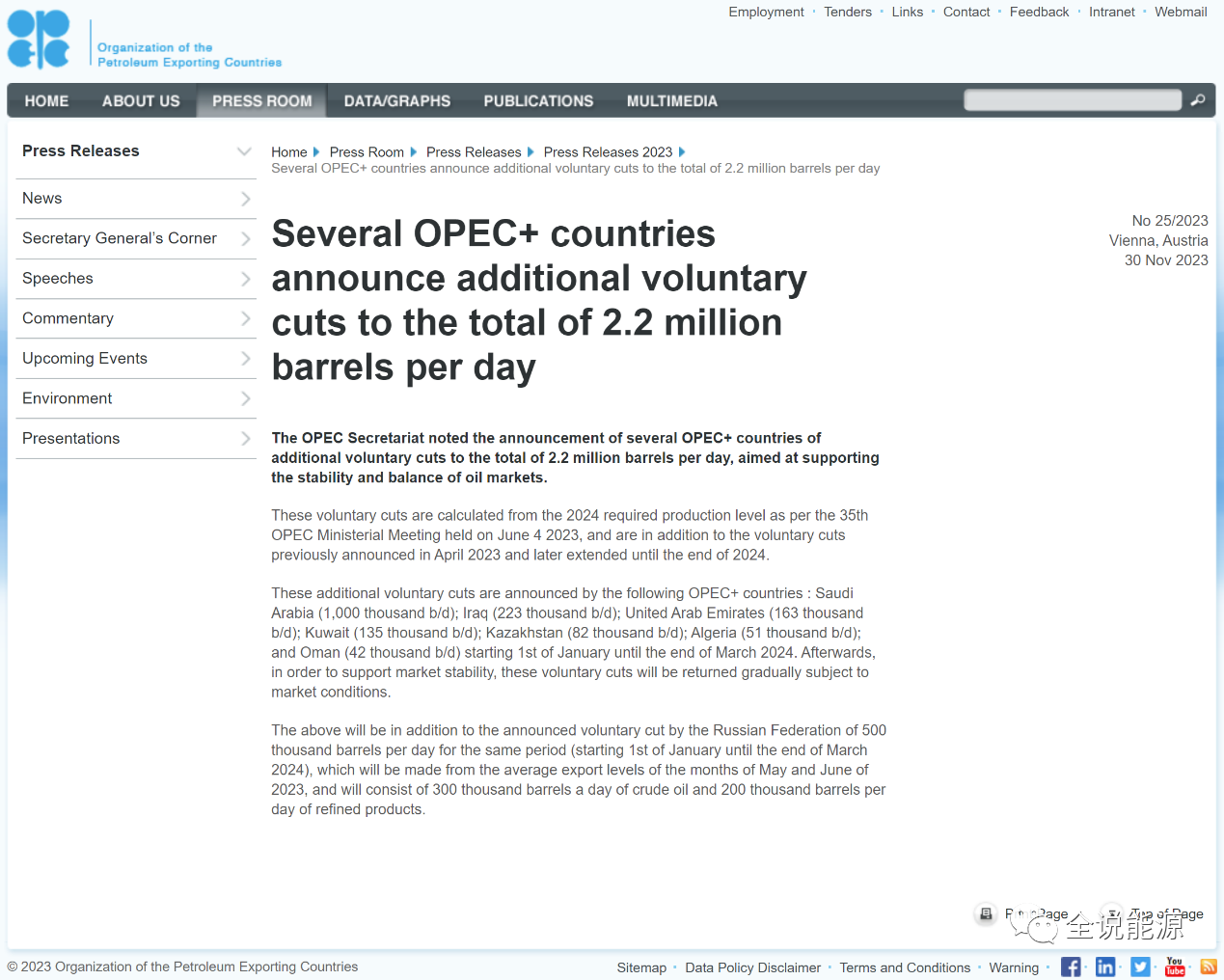Click the Twitter icon in footer
This screenshot has height=980, width=1224.
point(1140,966)
